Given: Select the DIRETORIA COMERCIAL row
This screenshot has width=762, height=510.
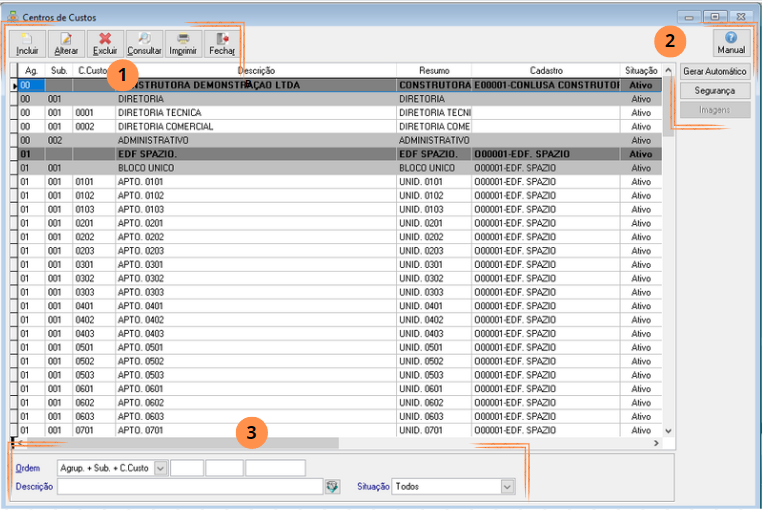Looking at the screenshot, I should click(340, 126).
